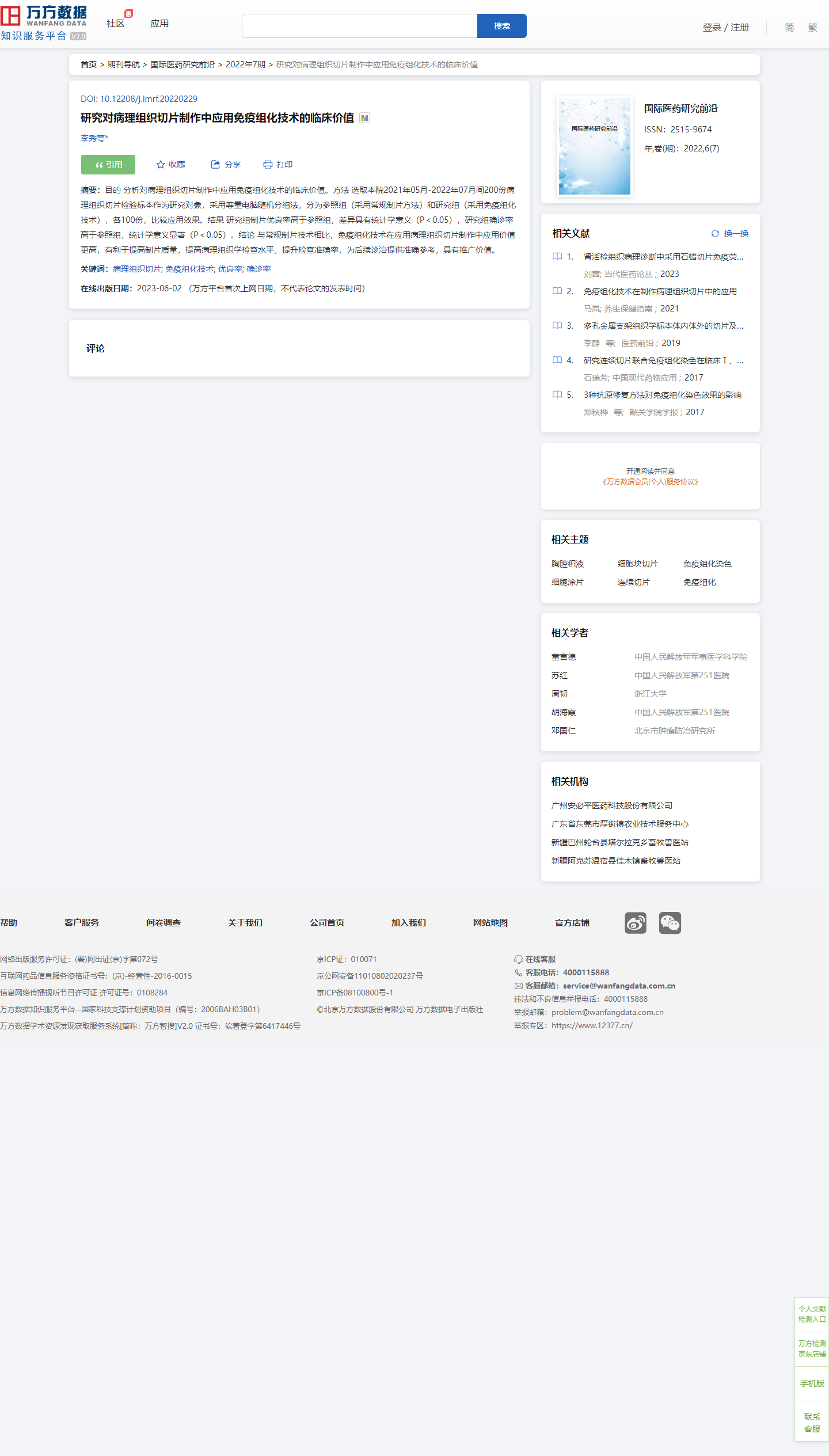The height and width of the screenshot is (1456, 829).
Task: Select keyword 免疫组化技术
Action: point(189,269)
